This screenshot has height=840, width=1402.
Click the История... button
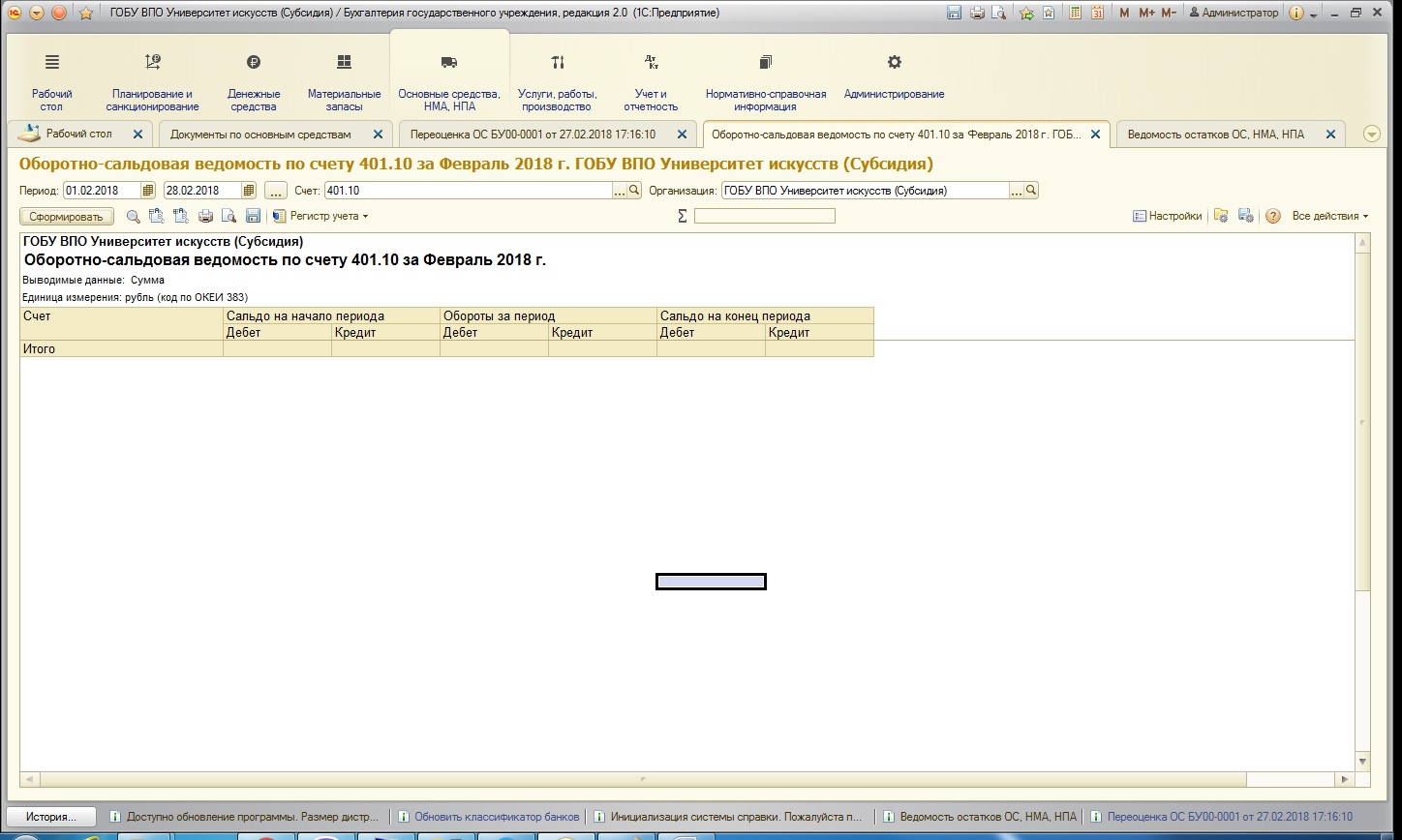[51, 817]
